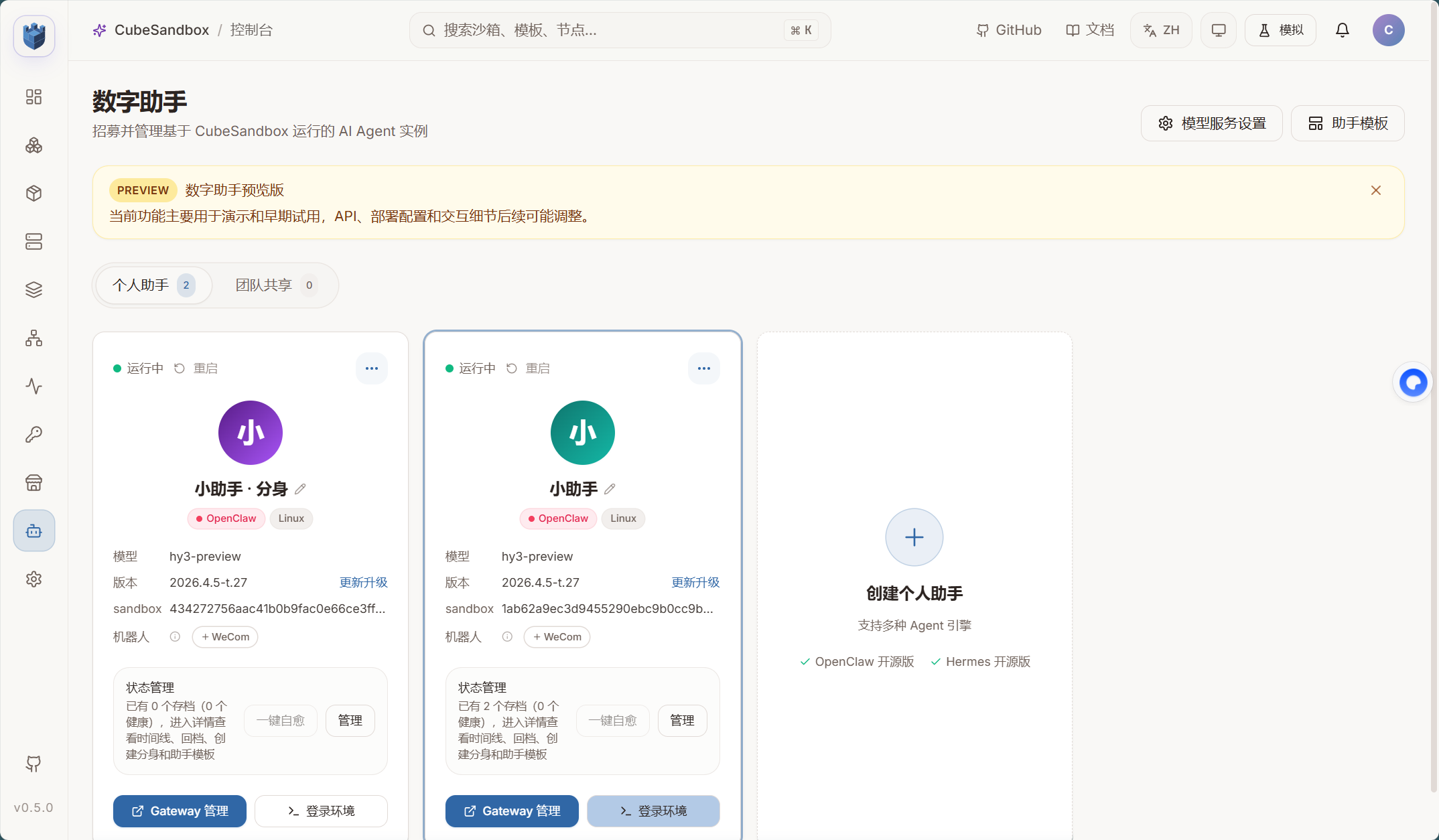Click the v0.5.0 version label

33,808
